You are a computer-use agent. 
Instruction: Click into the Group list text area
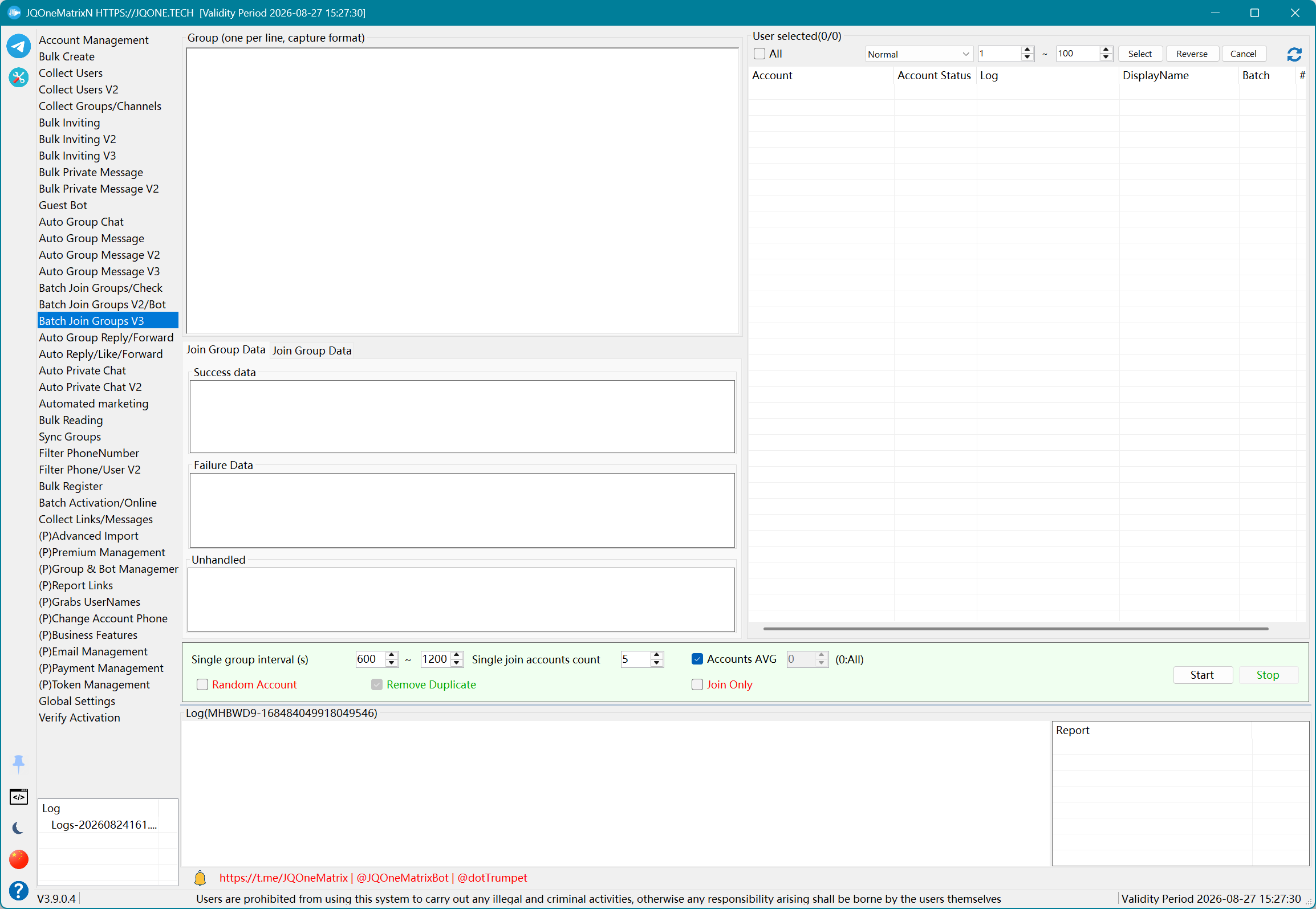pos(462,191)
